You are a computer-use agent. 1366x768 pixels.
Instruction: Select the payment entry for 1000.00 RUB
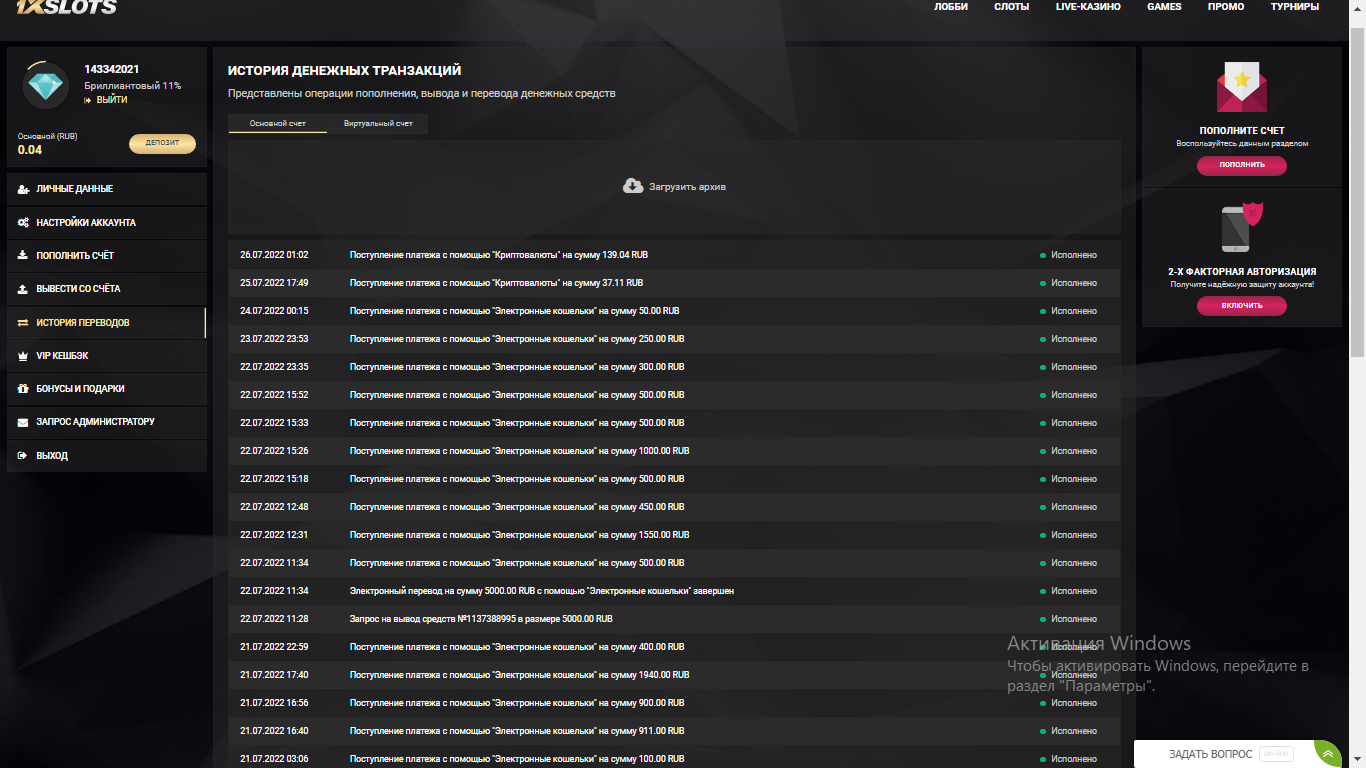(520, 451)
